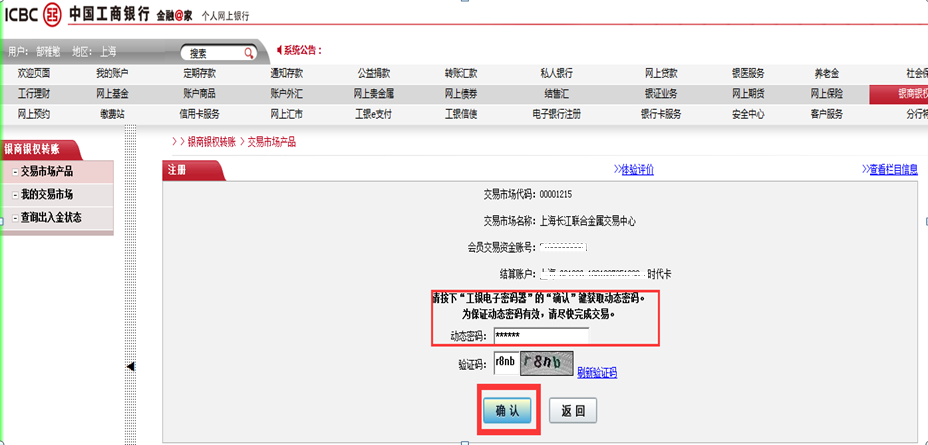Click the red system announcement speaker icon
This screenshot has width=928, height=445.
(x=279, y=51)
